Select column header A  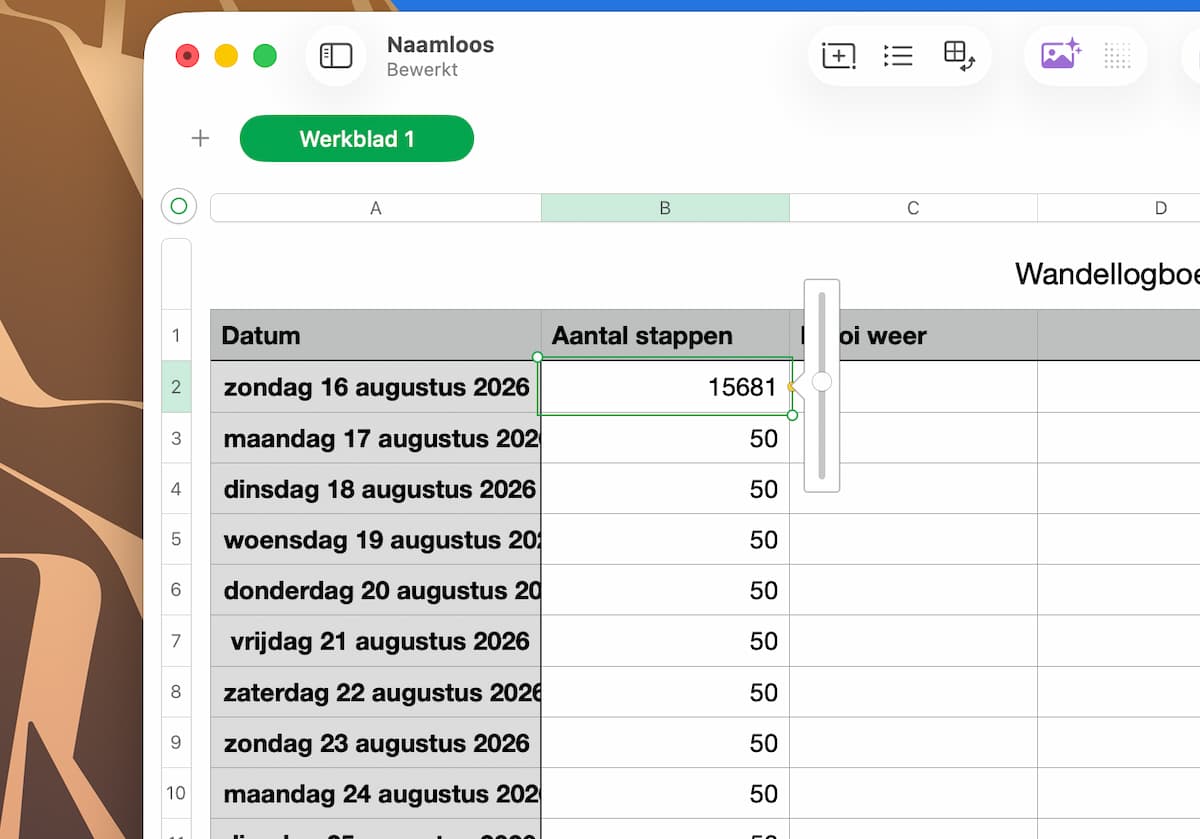click(x=376, y=208)
